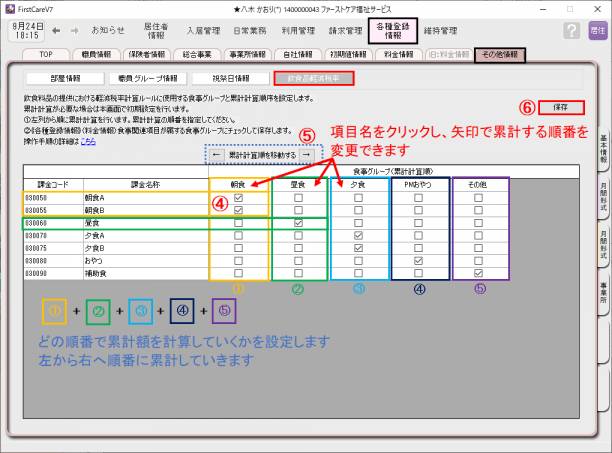
Task: Open the help question mark icon
Action: coord(571,31)
